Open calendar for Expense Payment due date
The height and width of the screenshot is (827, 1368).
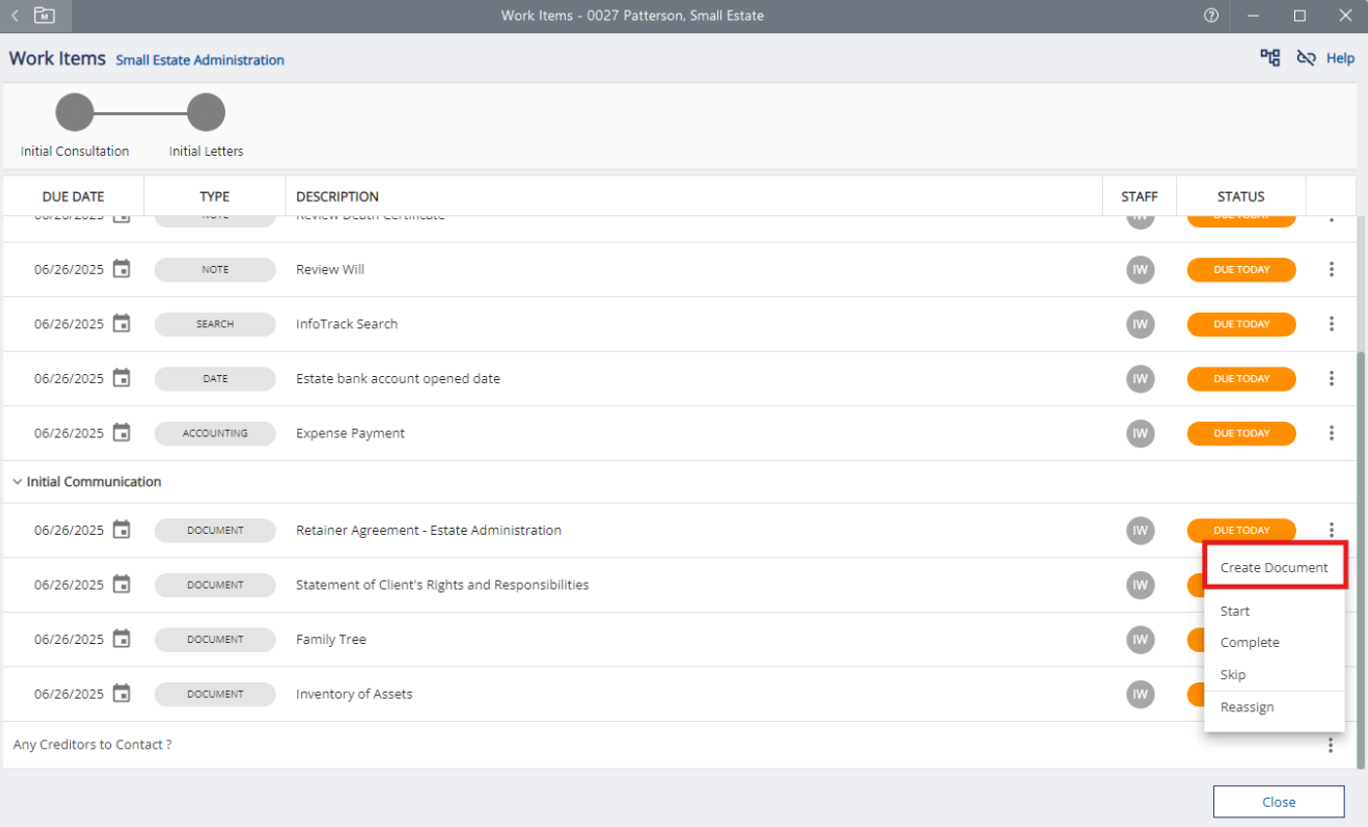pos(121,433)
